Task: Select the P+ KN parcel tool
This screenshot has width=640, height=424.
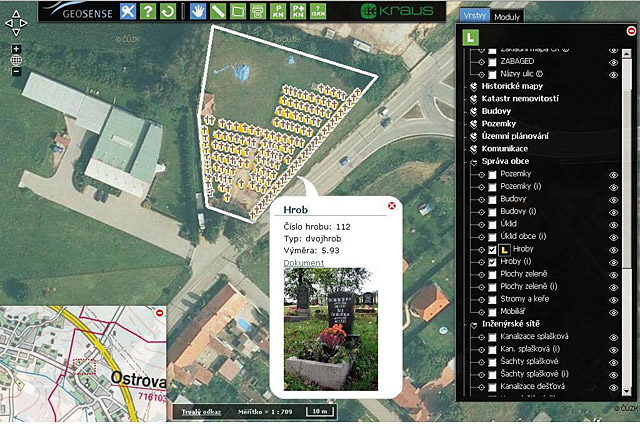Action: point(298,11)
